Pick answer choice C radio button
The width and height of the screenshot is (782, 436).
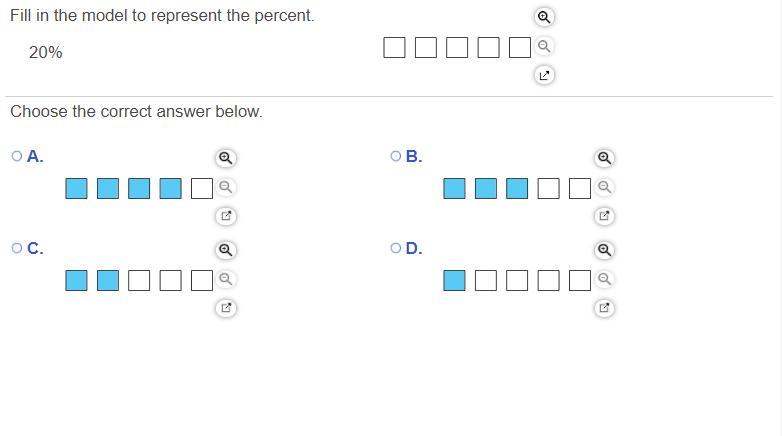click(17, 248)
